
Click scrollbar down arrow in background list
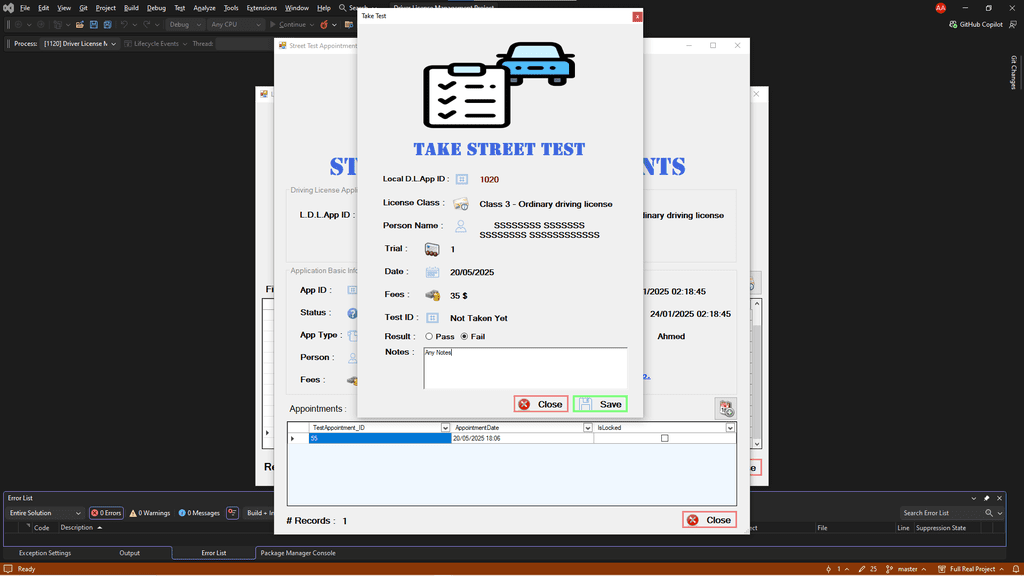click(757, 444)
